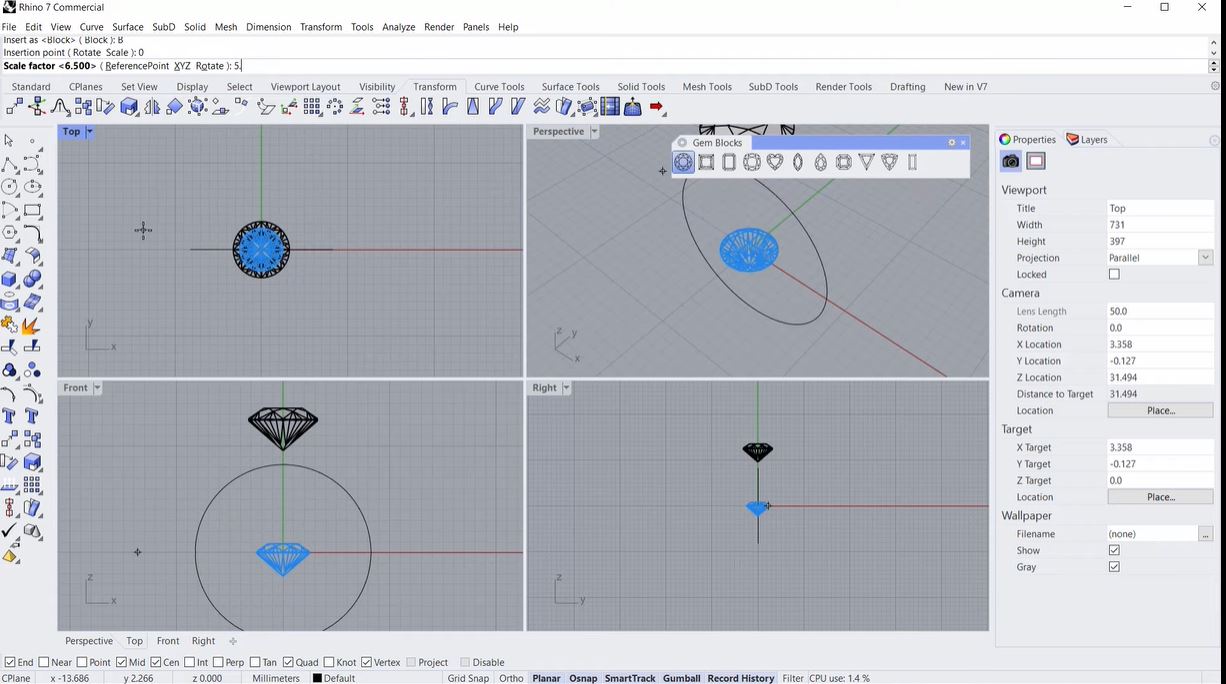Choose the marquise gem block
The image size is (1226, 684).
click(797, 162)
